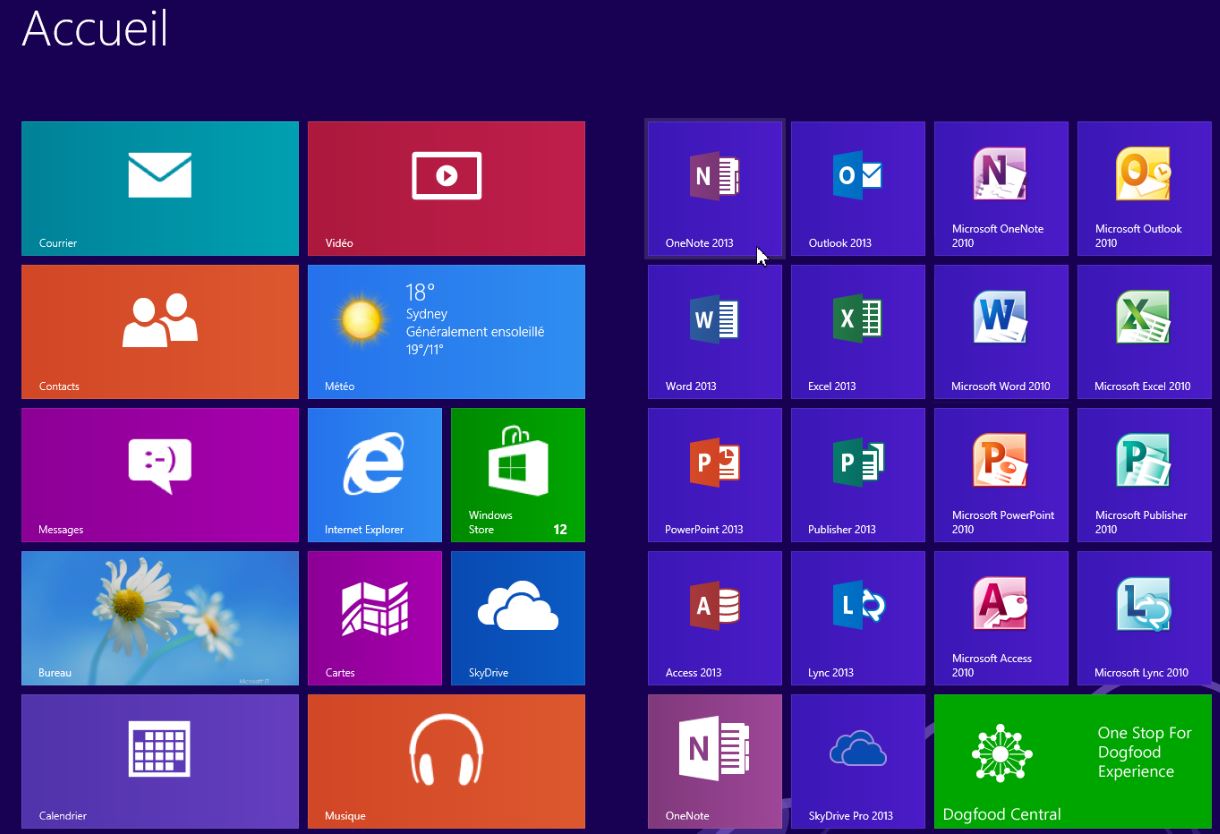This screenshot has height=834, width=1220.
Task: Open the Bureau desktop tile
Action: [160, 618]
